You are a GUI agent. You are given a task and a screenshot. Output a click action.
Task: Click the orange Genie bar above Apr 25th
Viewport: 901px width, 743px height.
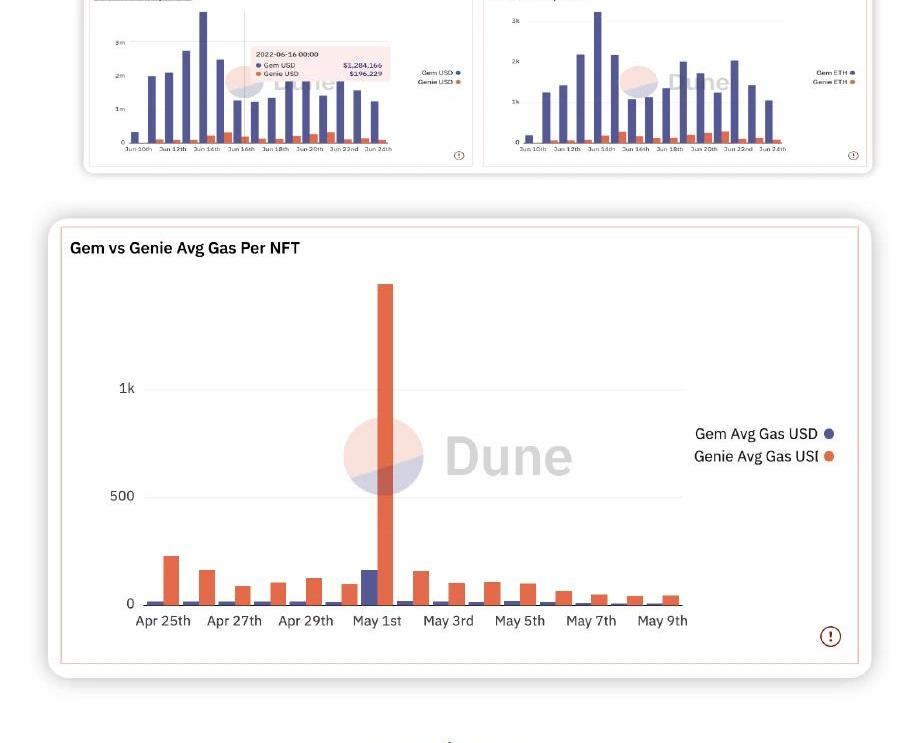point(171,580)
